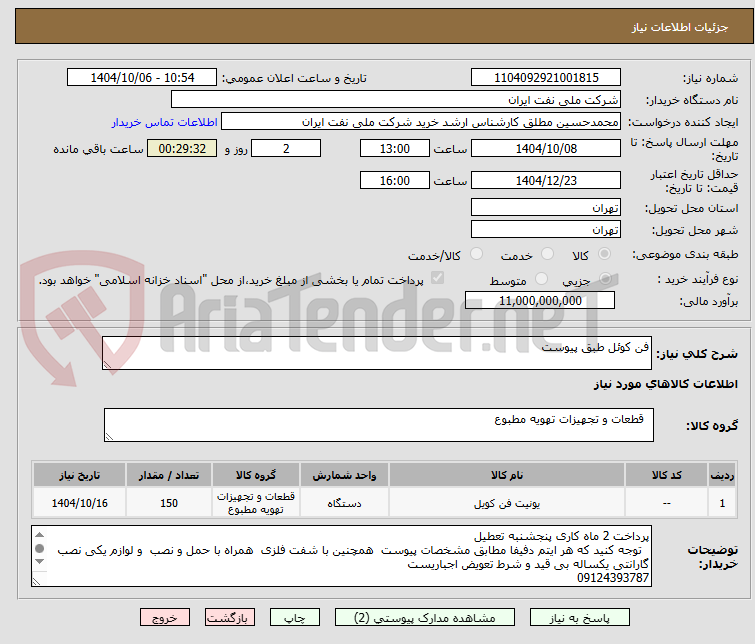Click the خروج exit button
The image size is (755, 644).
pos(165,618)
